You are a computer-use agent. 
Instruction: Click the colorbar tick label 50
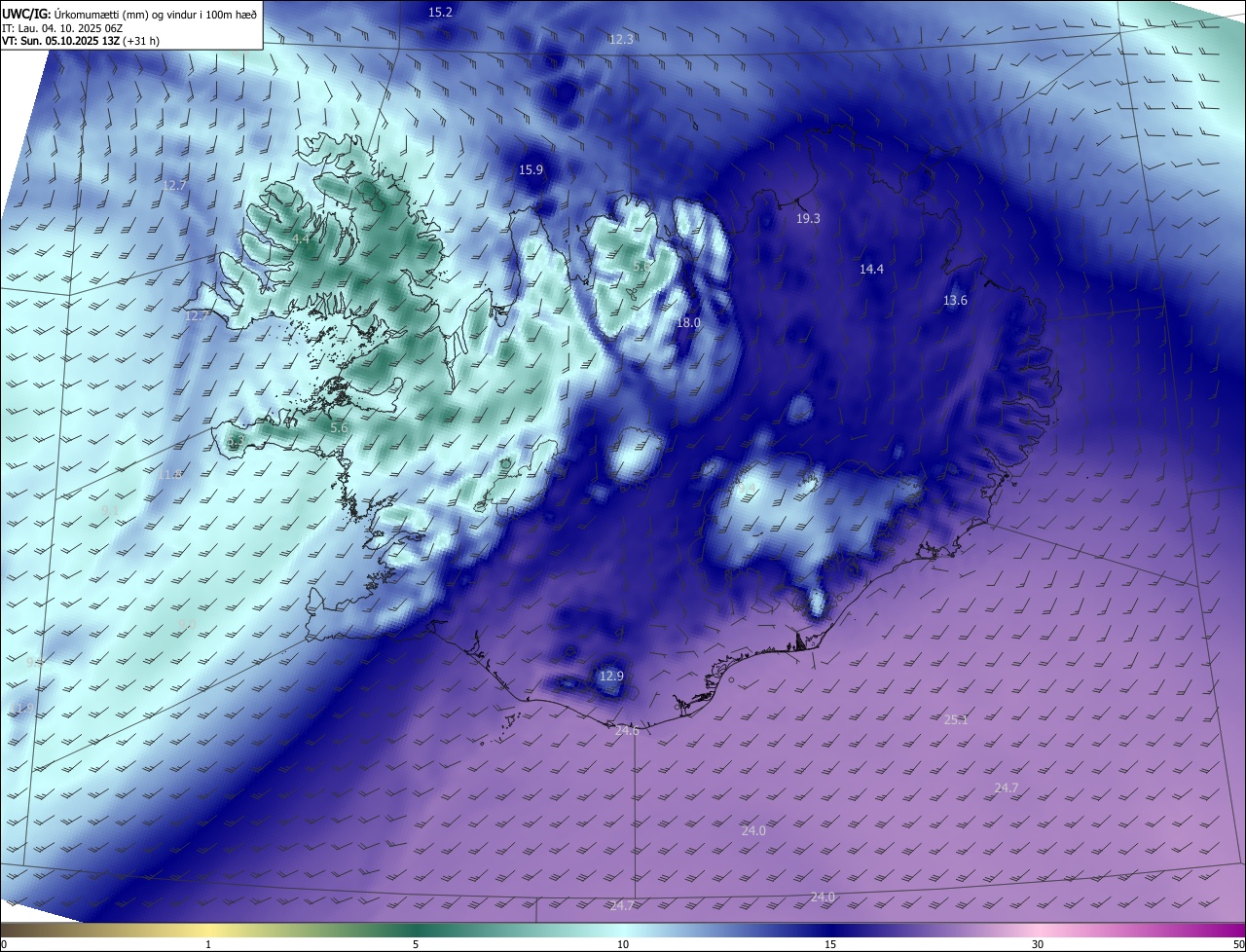tap(1237, 944)
